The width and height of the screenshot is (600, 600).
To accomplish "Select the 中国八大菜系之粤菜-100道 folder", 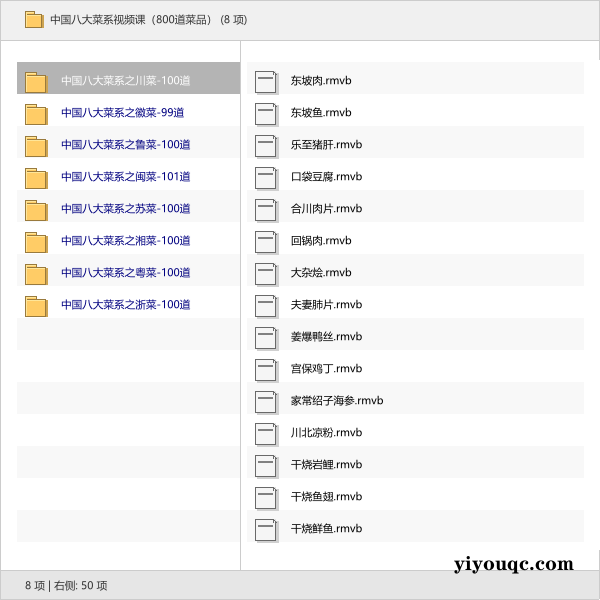I will (x=125, y=273).
